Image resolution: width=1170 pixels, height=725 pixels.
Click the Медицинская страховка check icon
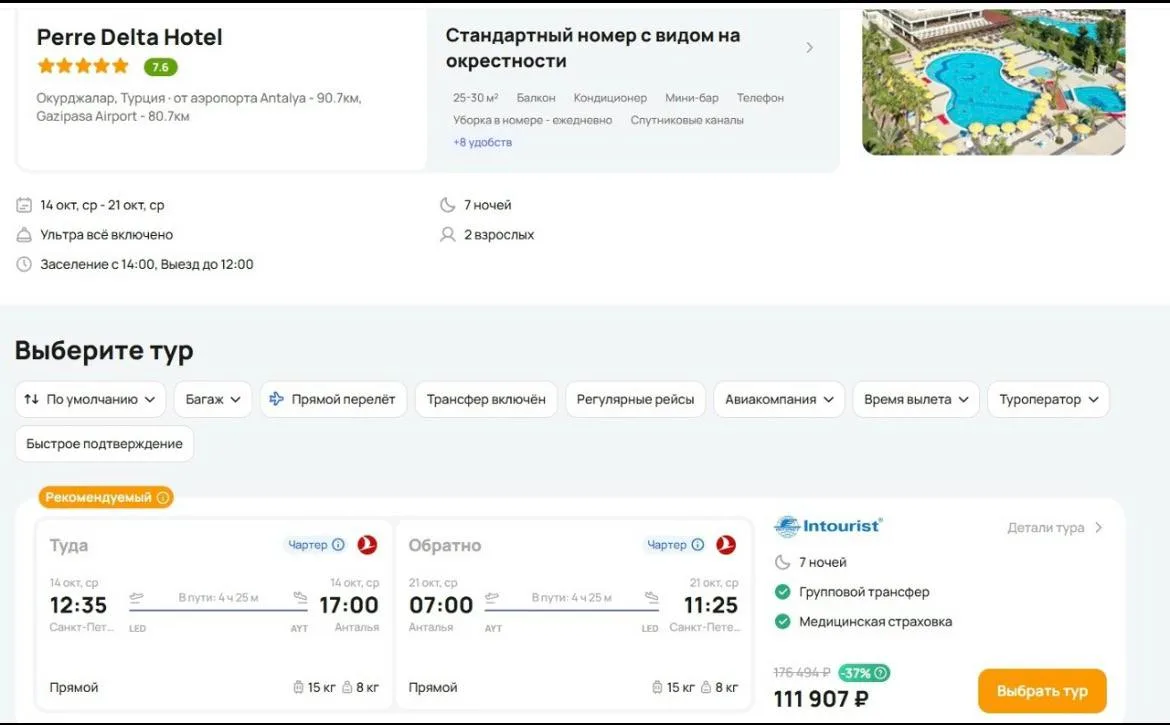coord(782,621)
